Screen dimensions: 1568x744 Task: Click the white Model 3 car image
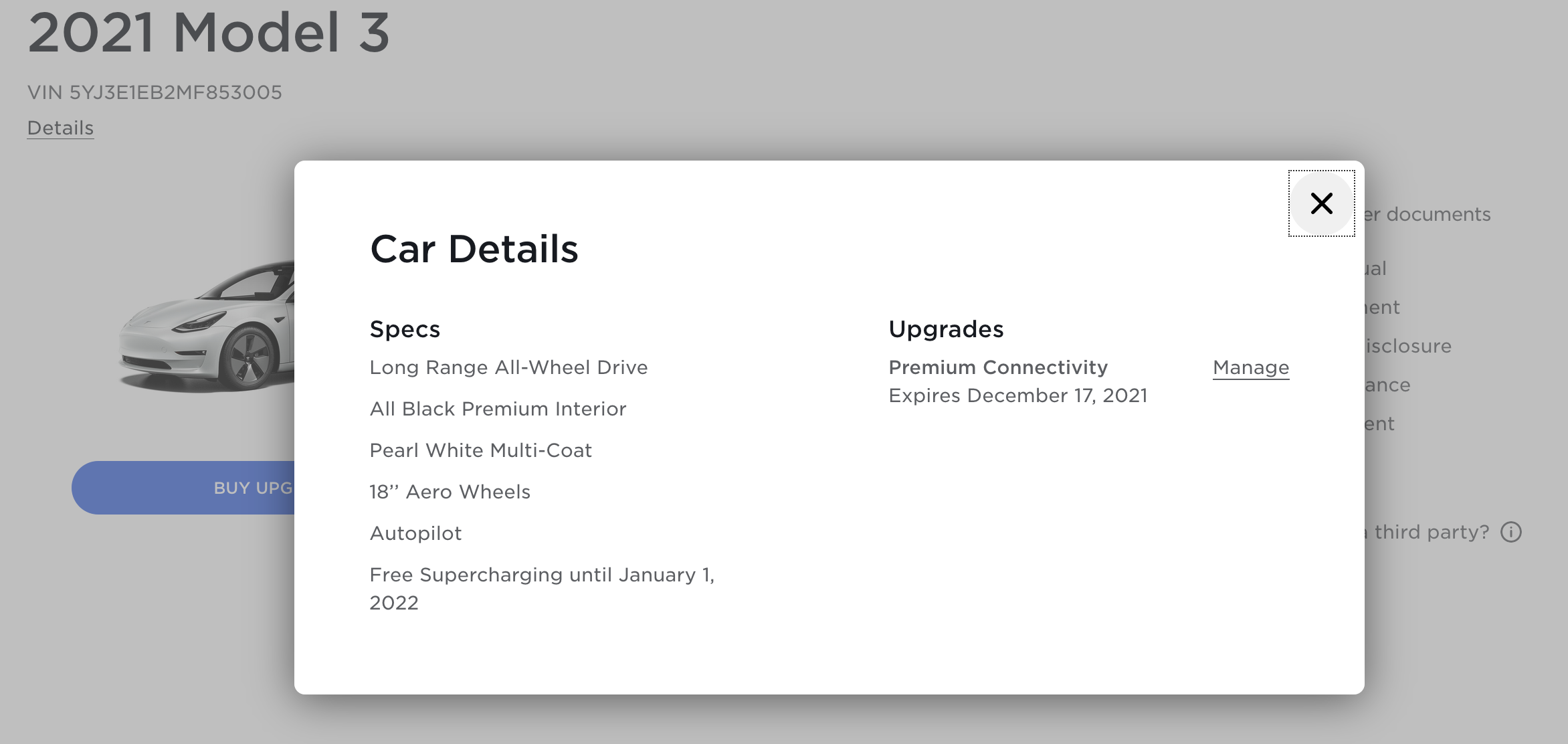coord(207,328)
